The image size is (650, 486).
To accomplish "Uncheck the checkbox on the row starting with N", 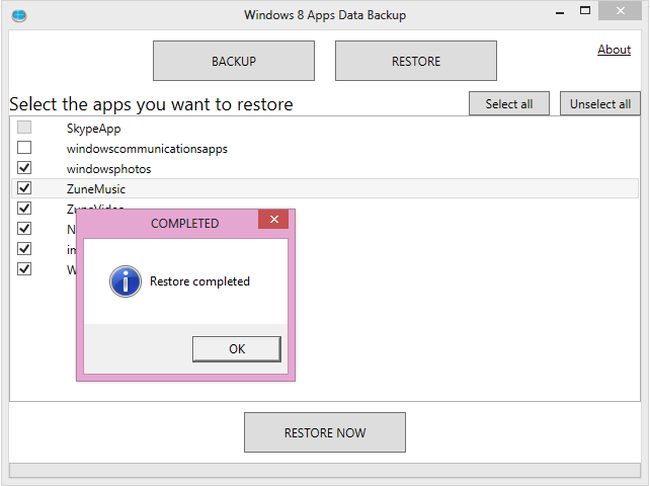I will [24, 228].
